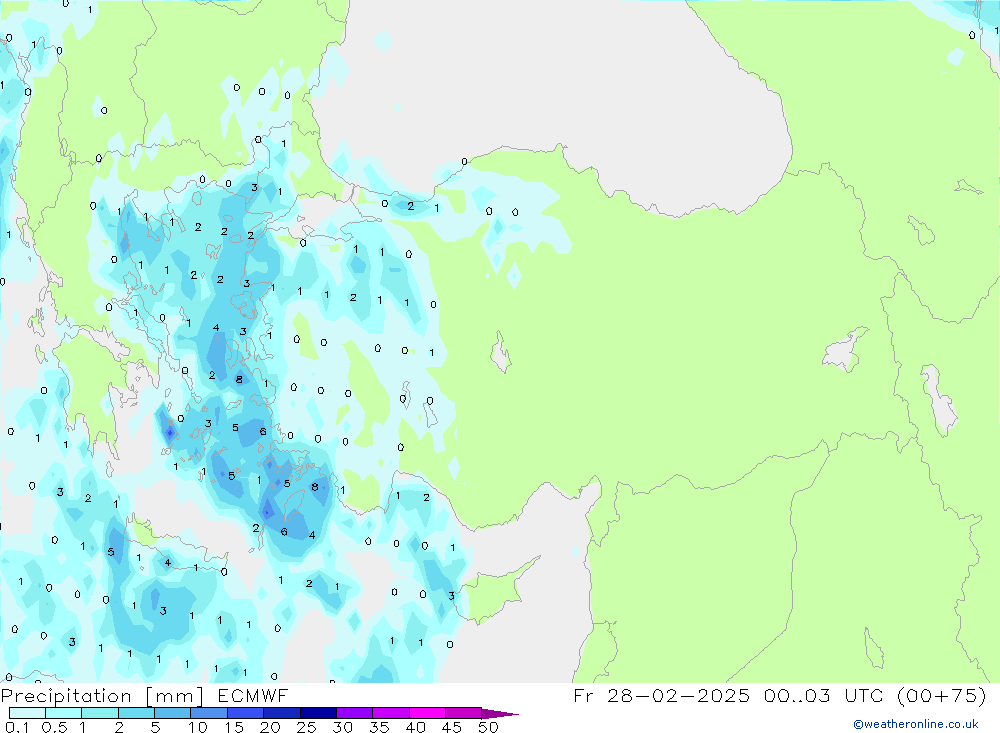Click the 20–25 mm dark blue legend swatch

(x=281, y=713)
